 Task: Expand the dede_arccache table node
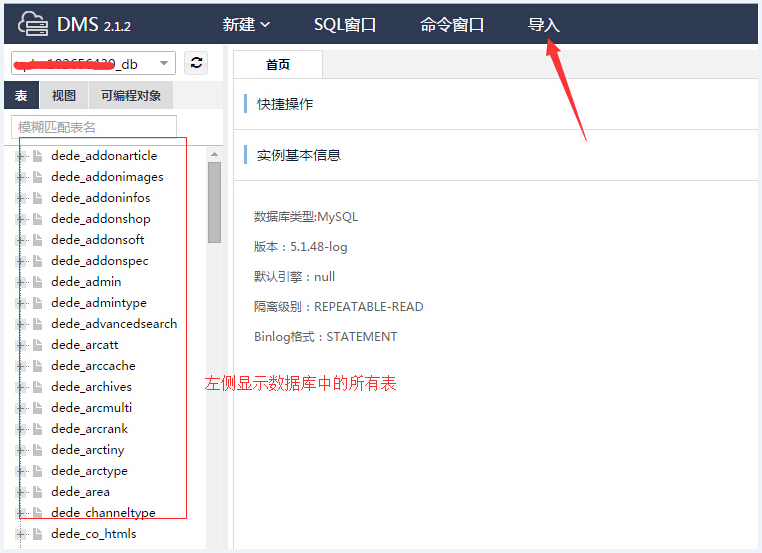click(x=21, y=366)
